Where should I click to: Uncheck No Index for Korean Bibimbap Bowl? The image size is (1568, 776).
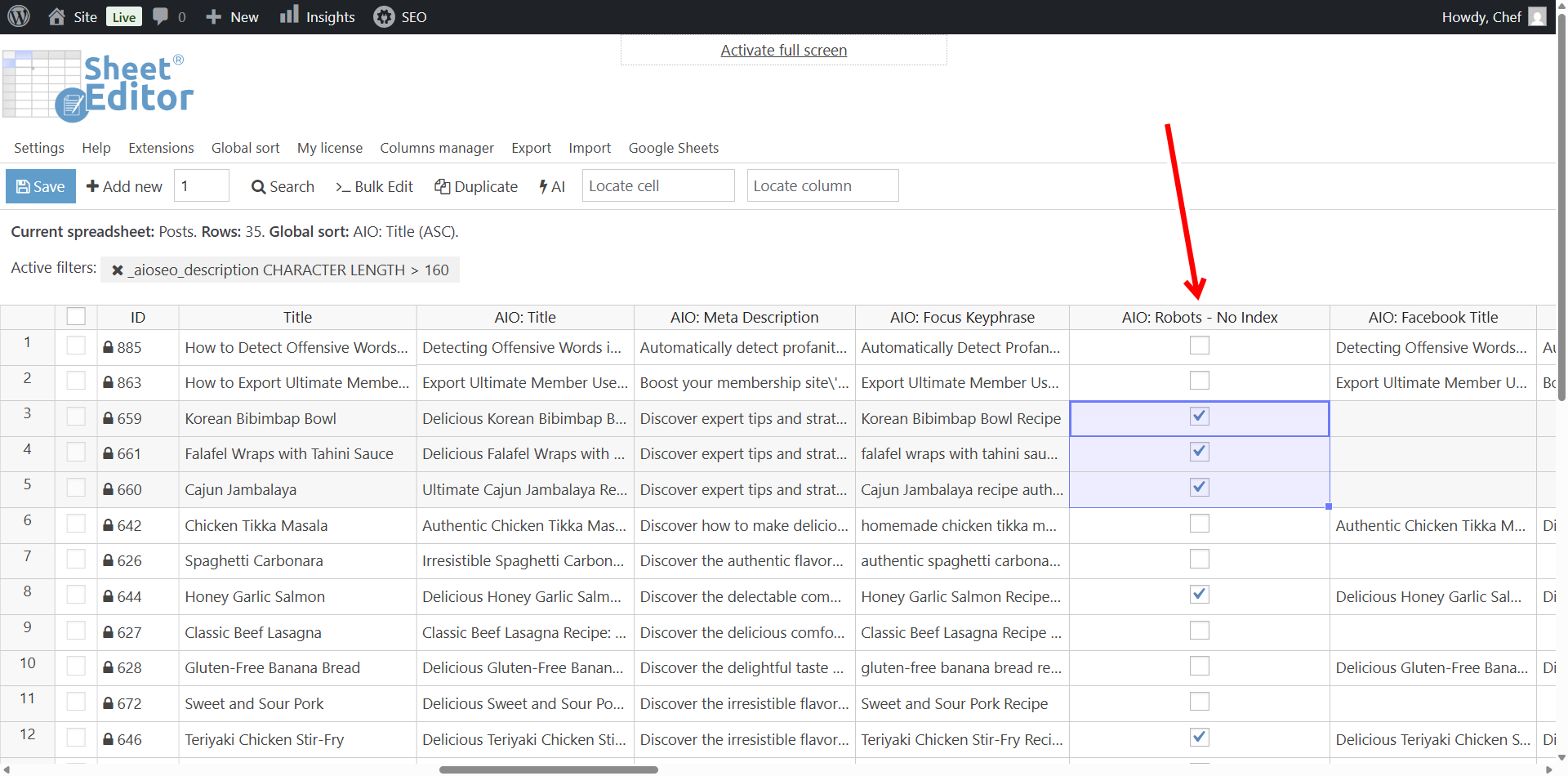click(x=1199, y=417)
